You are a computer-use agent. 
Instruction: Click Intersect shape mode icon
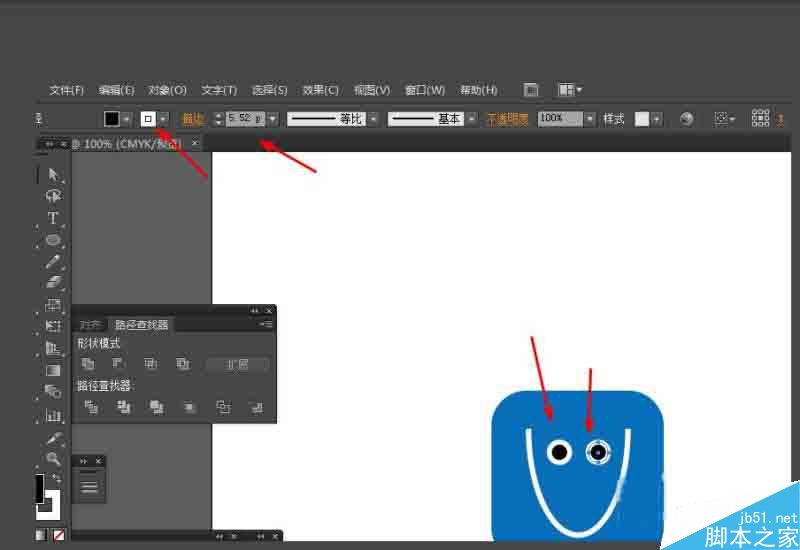[x=151, y=363]
